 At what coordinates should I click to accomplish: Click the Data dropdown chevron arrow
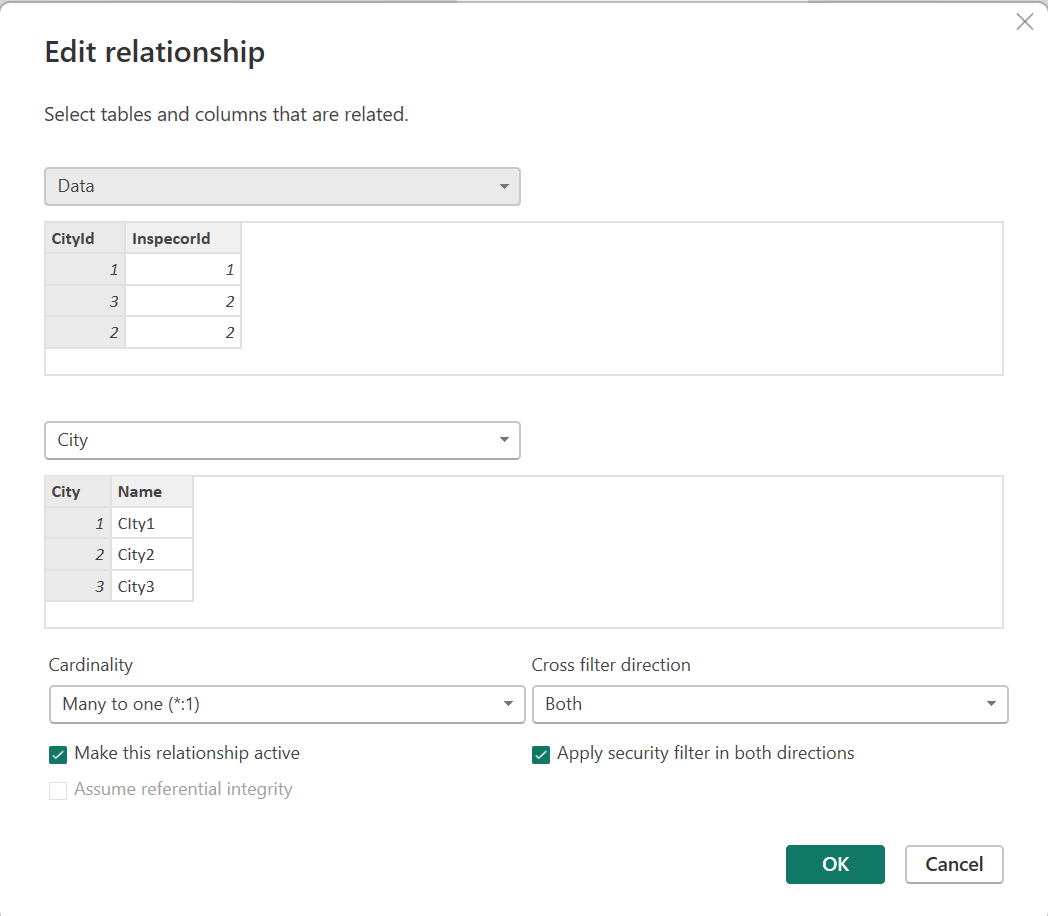504,186
